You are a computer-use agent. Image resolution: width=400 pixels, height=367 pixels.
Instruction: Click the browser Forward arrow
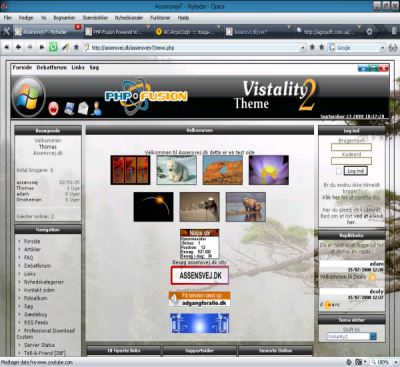30,47
